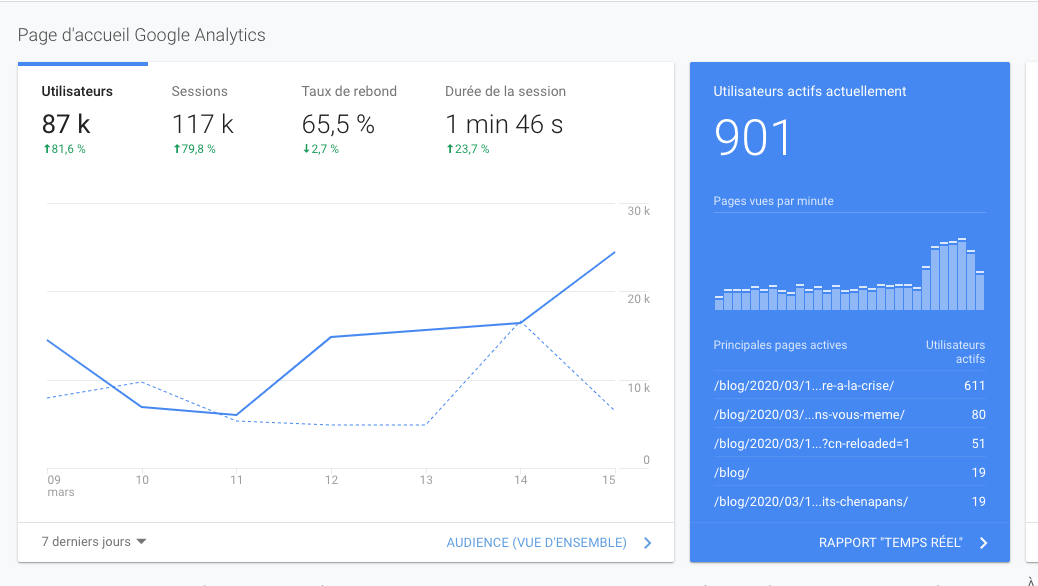
Task: Click the 79,8 % sessions change indicator
Action: point(194,149)
